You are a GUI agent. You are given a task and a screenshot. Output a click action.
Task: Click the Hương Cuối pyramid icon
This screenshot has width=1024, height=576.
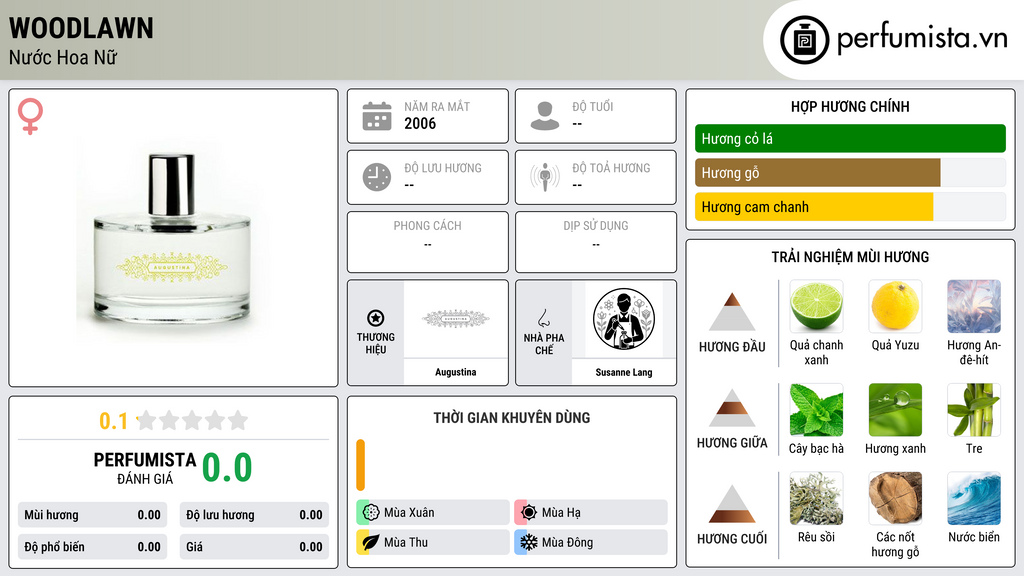[x=732, y=504]
